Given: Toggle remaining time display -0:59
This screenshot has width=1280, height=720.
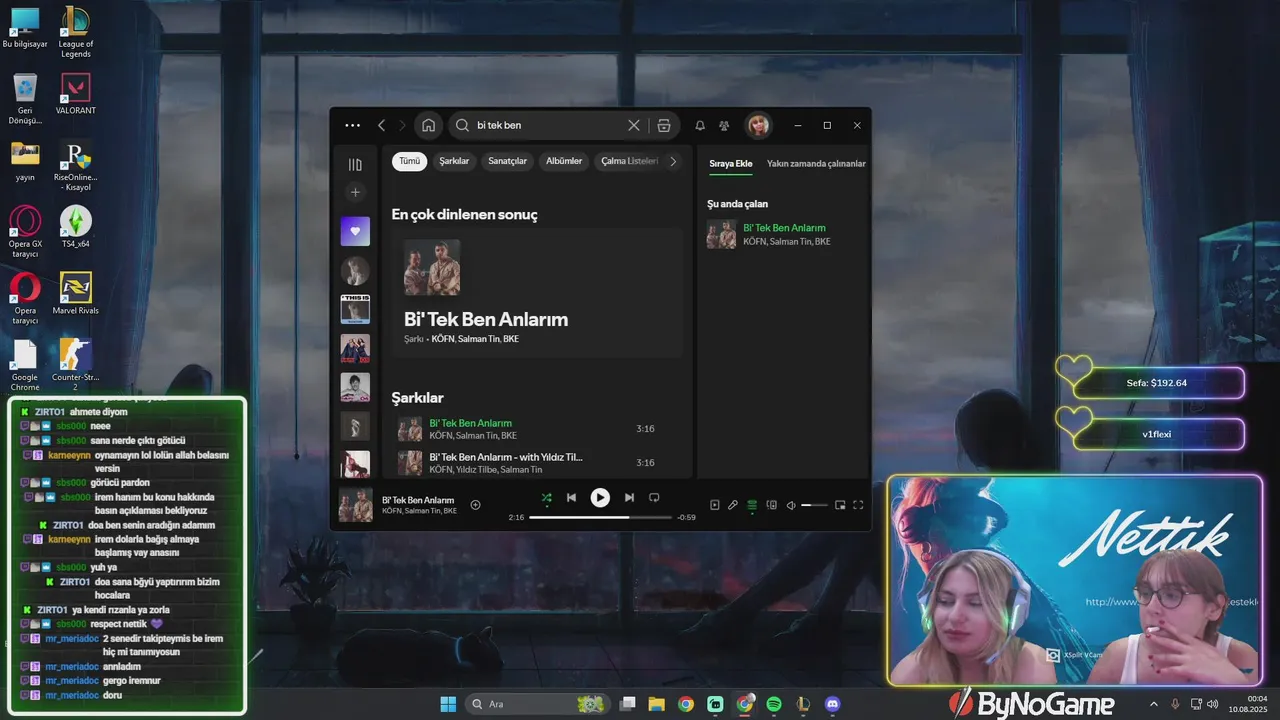Looking at the screenshot, I should (x=686, y=517).
